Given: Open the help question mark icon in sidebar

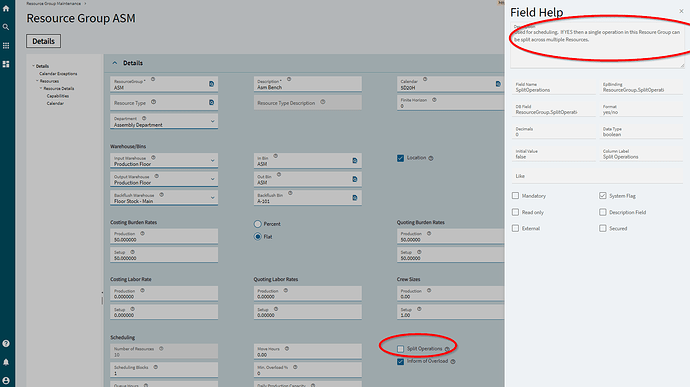Looking at the screenshot, I should pyautogui.click(x=6, y=343).
